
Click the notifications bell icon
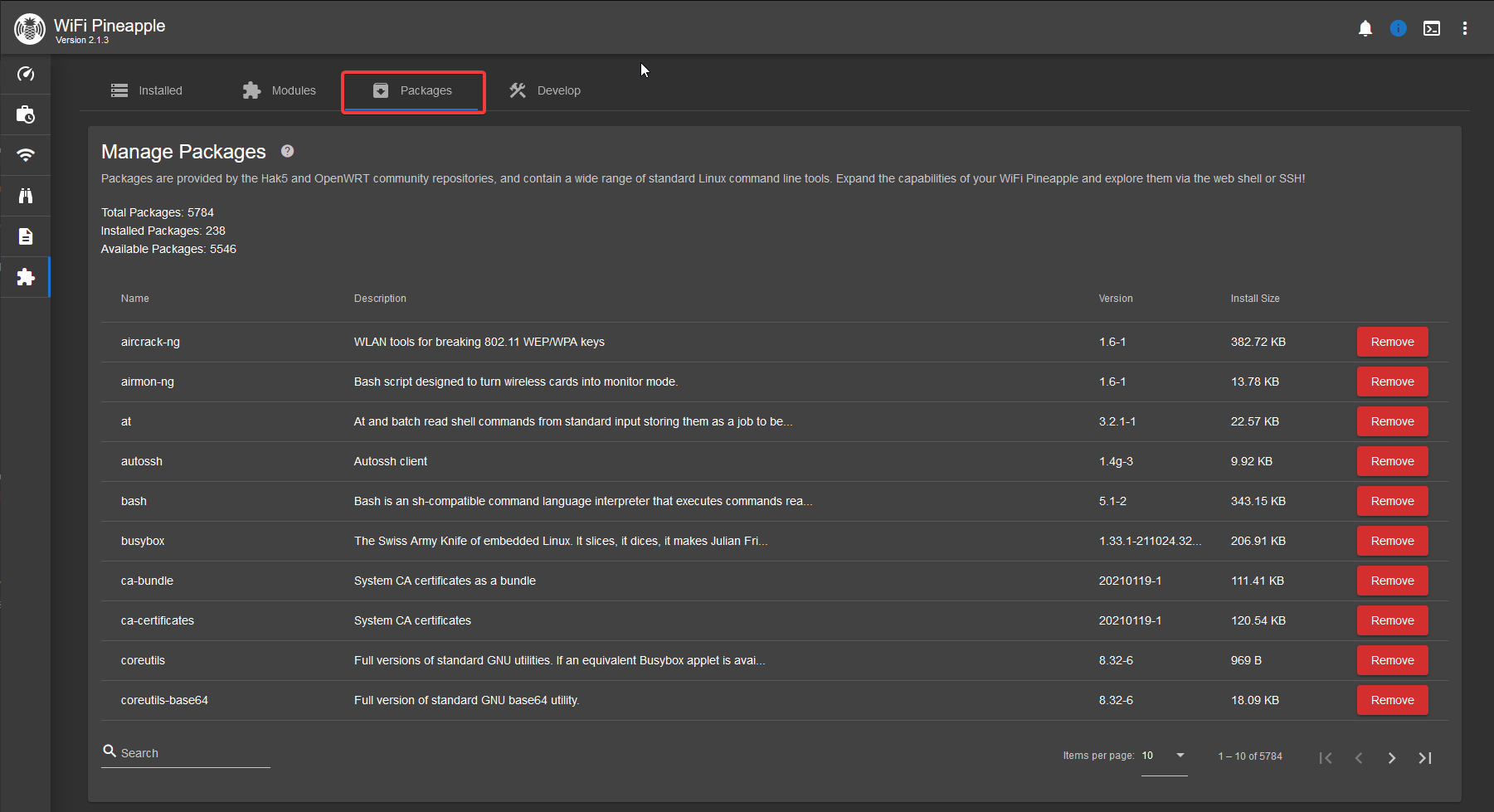point(1365,28)
